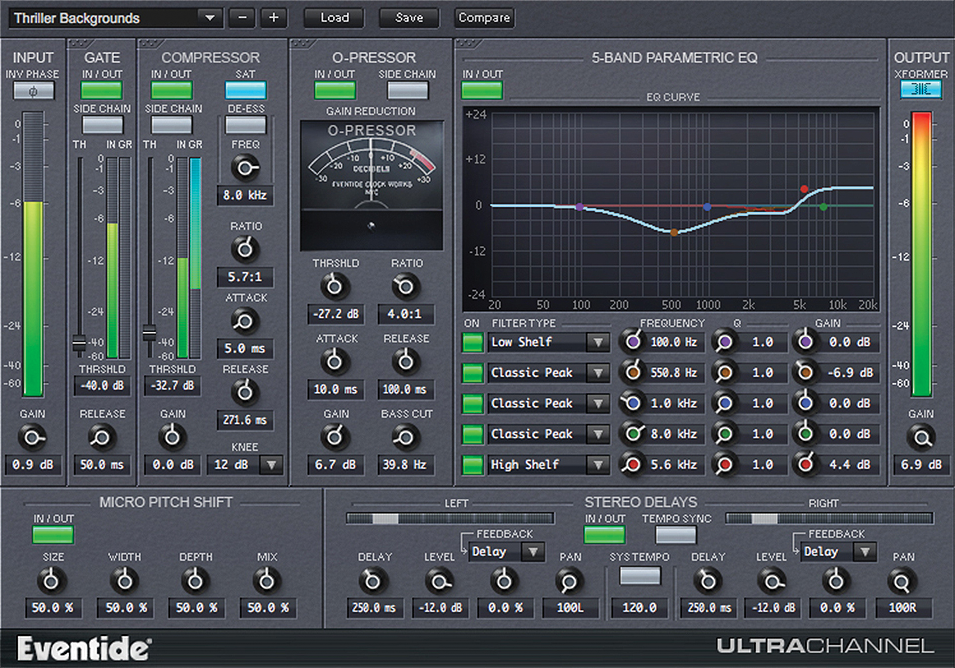Click the XFORMER icon in OUTPUT section

click(920, 90)
